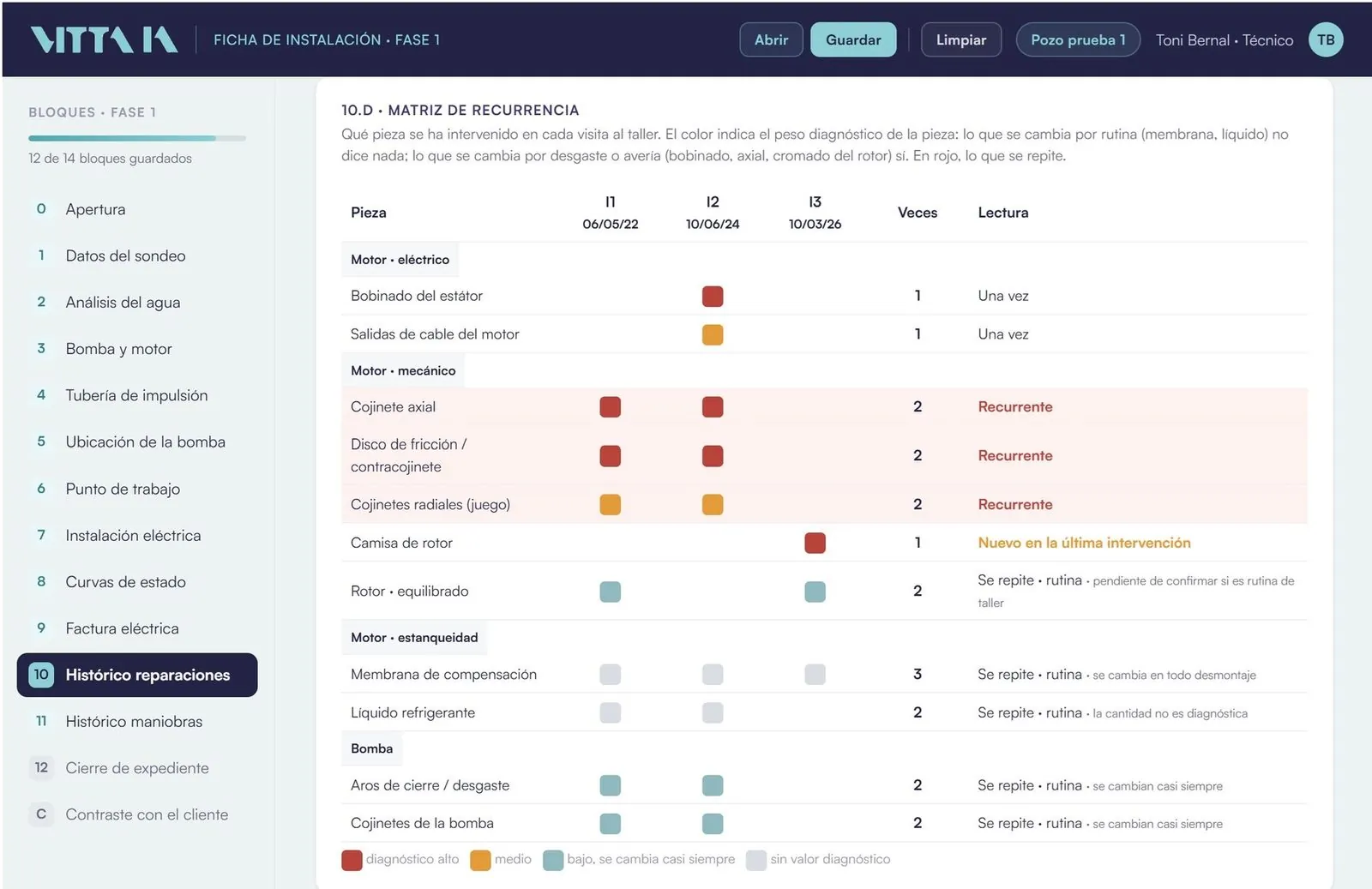
Task: Click the Motor · mecánico group label
Action: [x=403, y=370]
